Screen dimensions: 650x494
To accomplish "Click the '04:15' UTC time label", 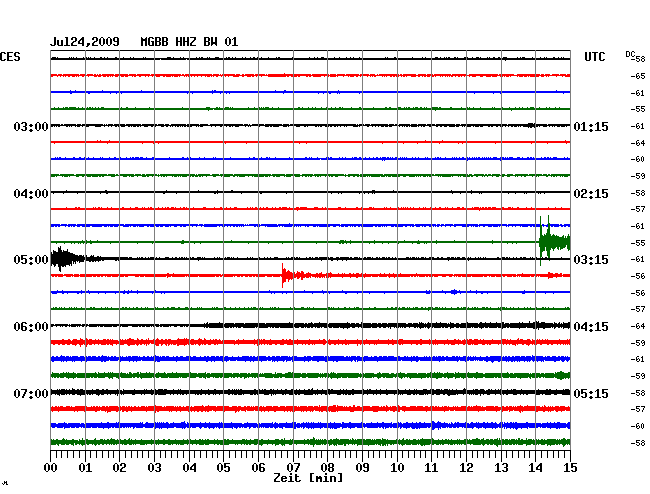I will pos(591,327).
